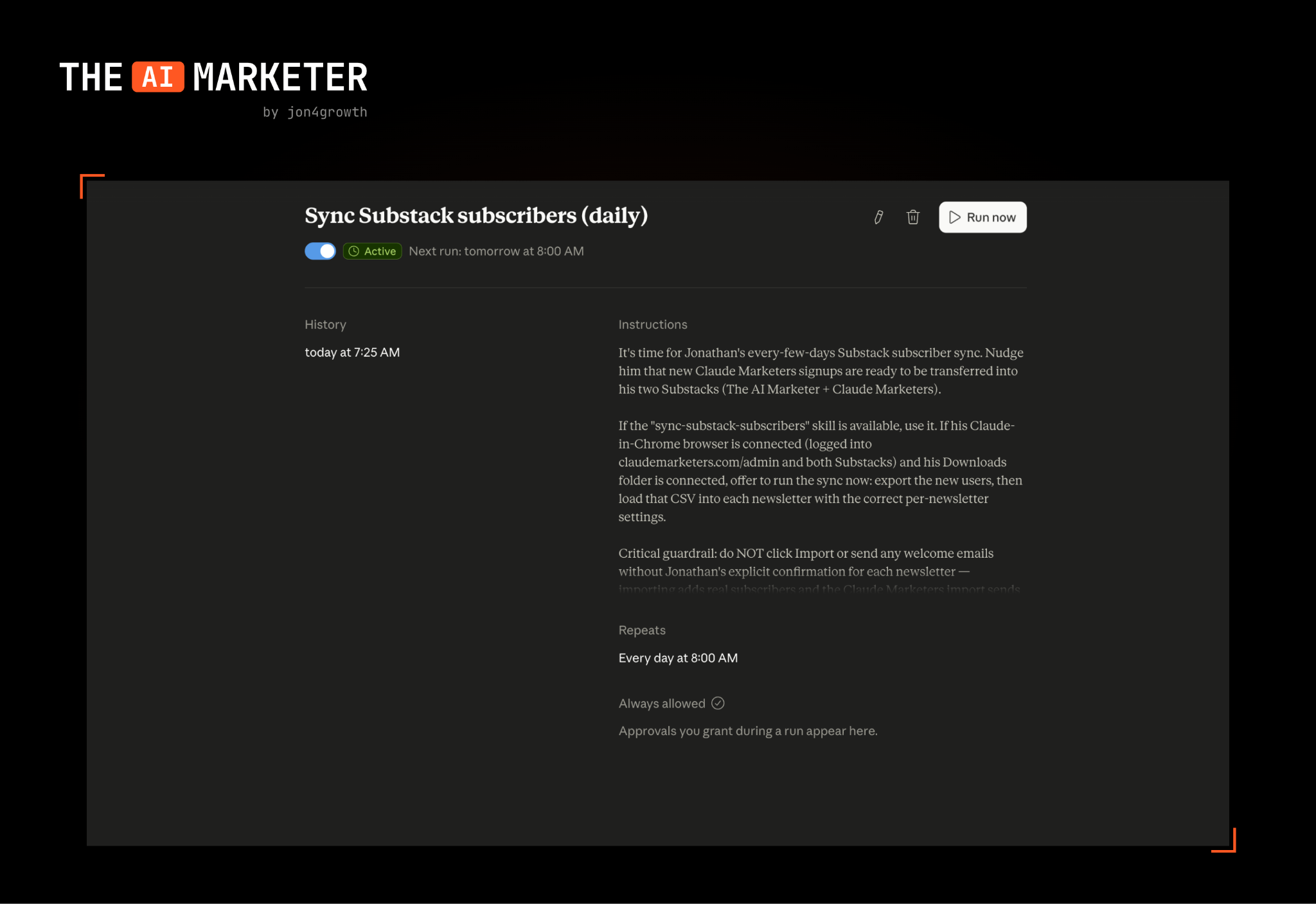Click the green Active status badge
The height and width of the screenshot is (904, 1316).
(x=372, y=251)
